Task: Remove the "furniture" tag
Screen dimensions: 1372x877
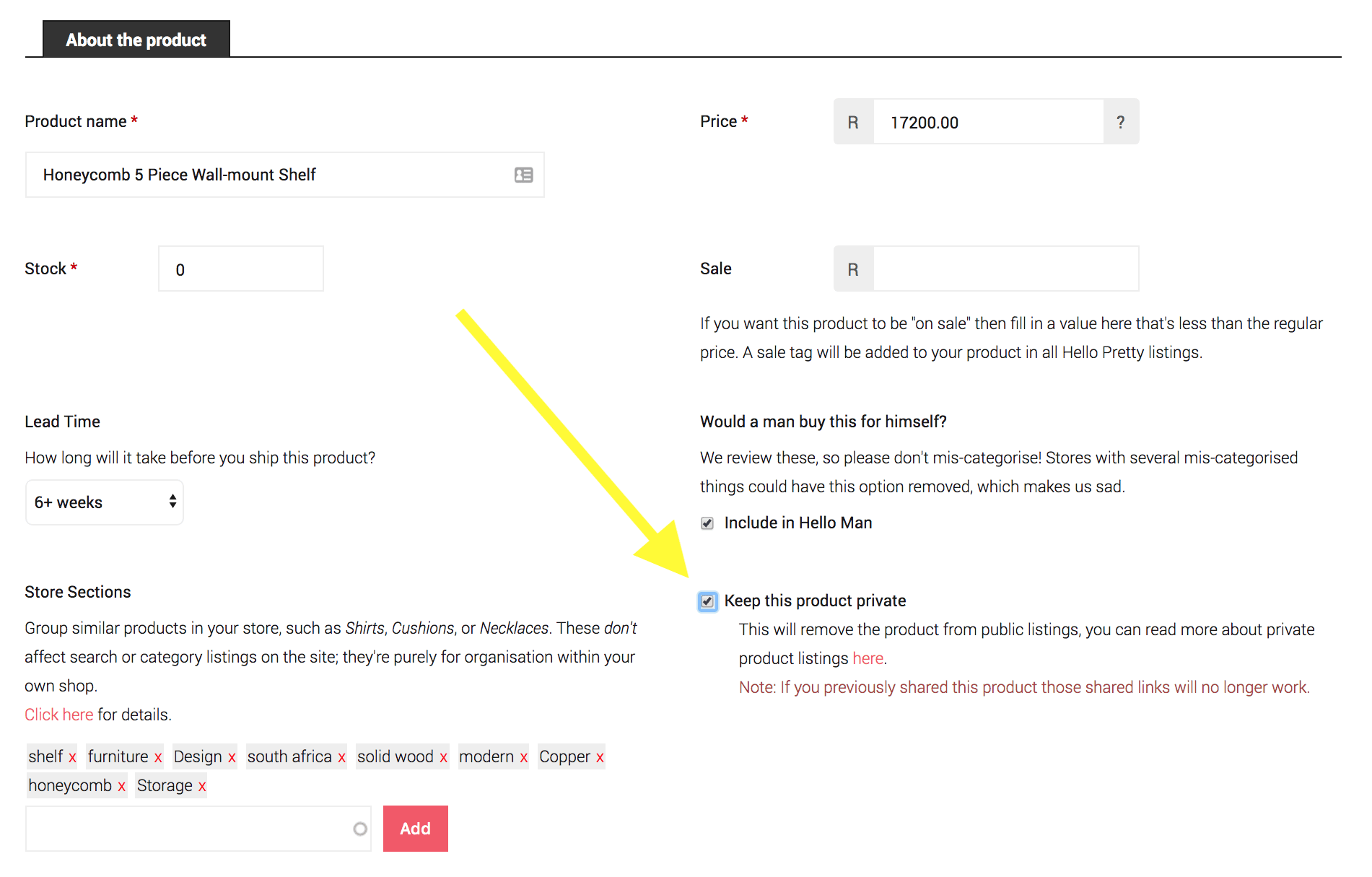Action: coord(157,756)
